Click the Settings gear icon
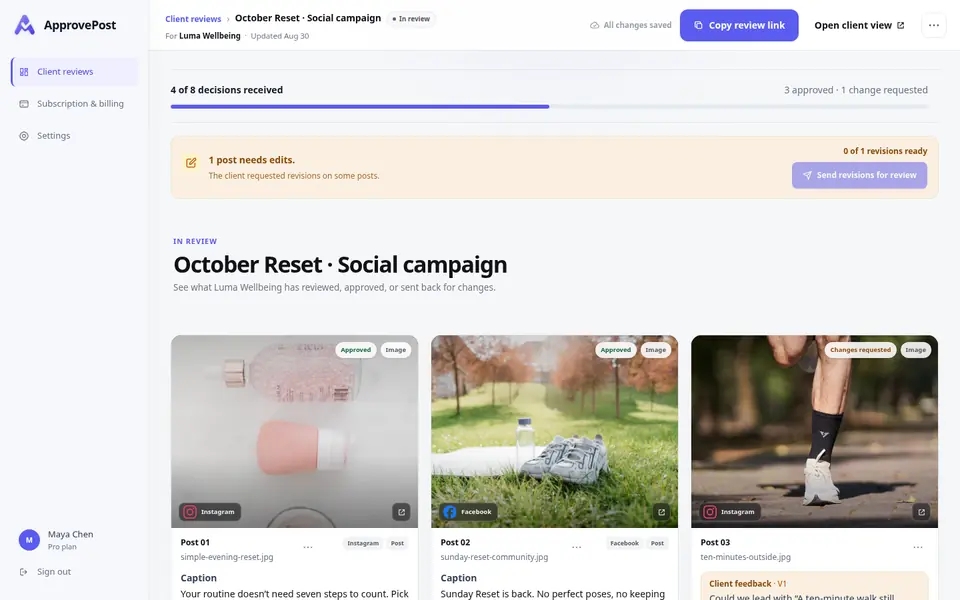 point(24,136)
